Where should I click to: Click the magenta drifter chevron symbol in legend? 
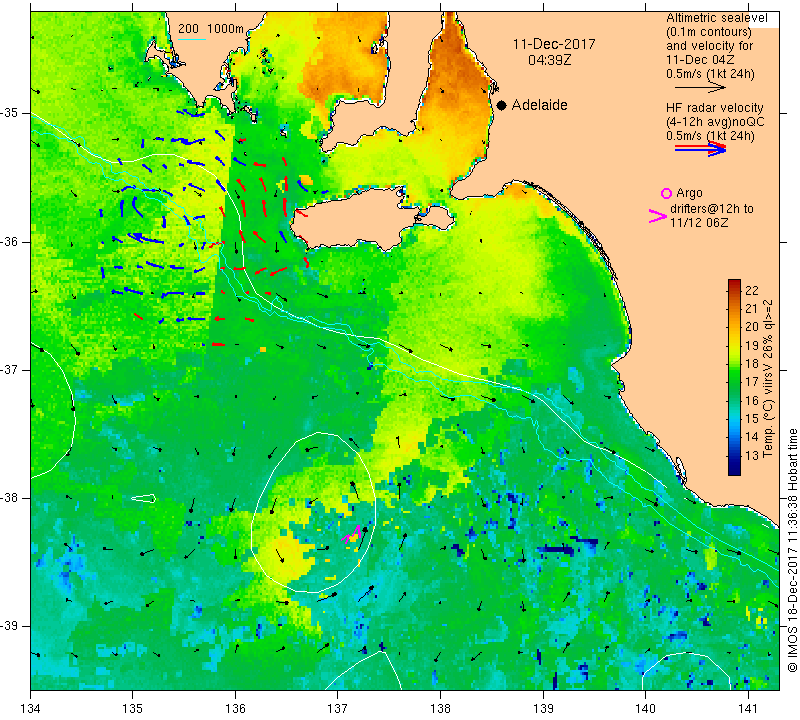(658, 216)
